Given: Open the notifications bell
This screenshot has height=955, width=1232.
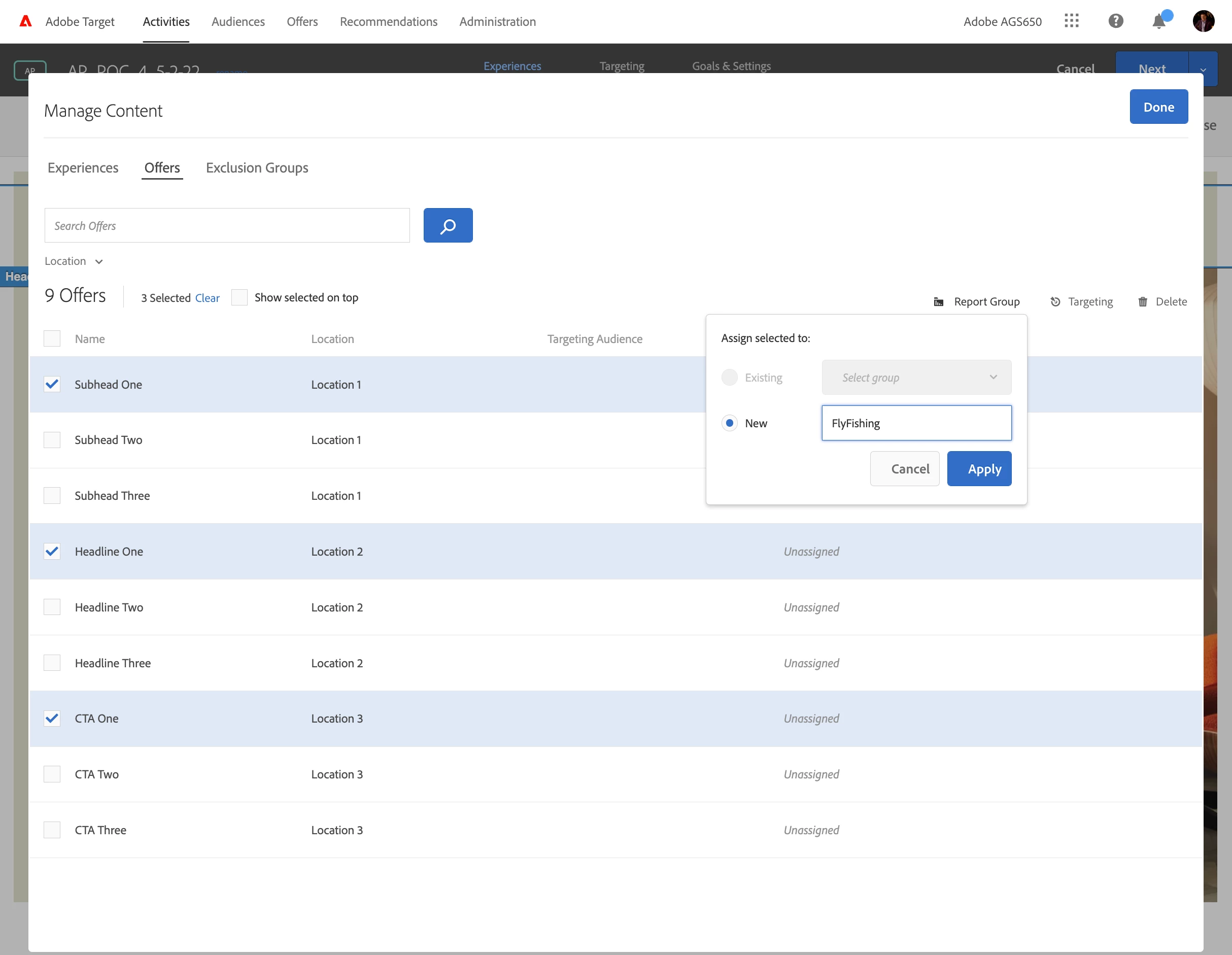Looking at the screenshot, I should click(1158, 21).
